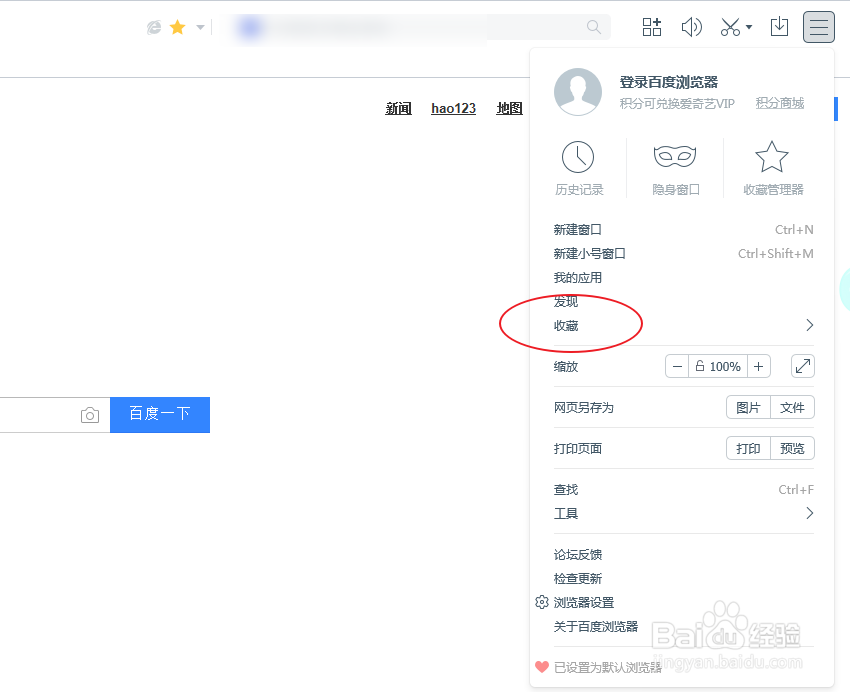Select 新建窗口 menu item
The width and height of the screenshot is (850, 692).
pyautogui.click(x=683, y=230)
